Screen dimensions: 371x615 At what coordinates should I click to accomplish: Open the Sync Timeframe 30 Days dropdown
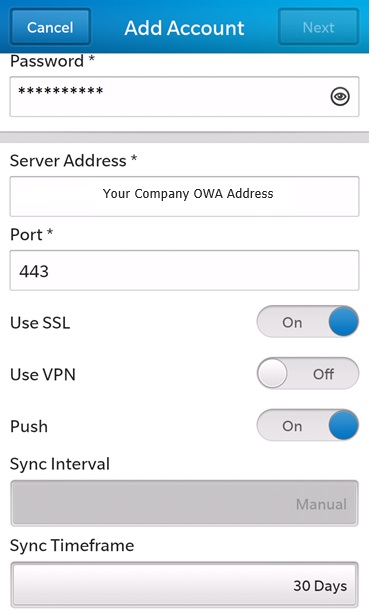pos(184,585)
